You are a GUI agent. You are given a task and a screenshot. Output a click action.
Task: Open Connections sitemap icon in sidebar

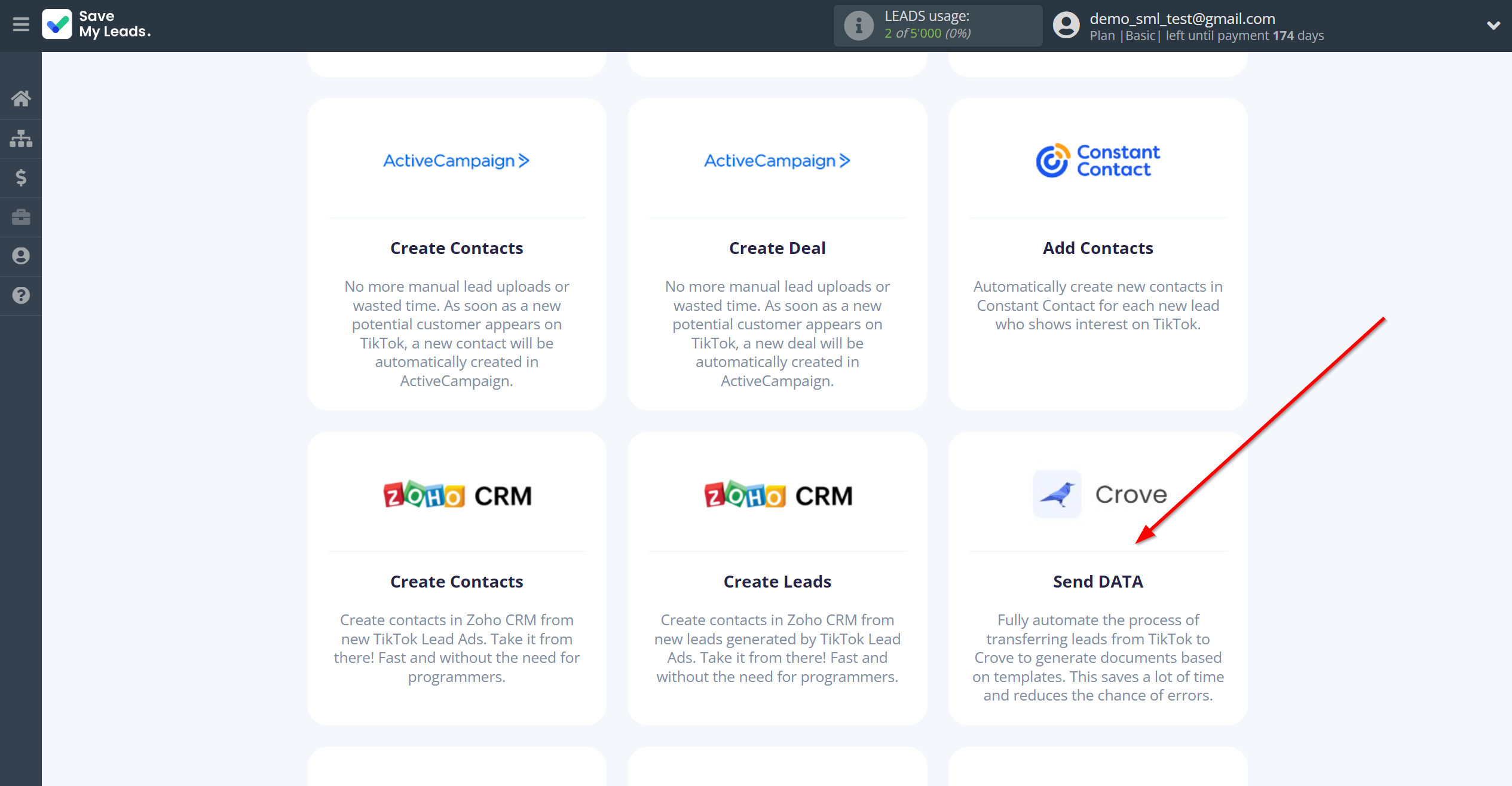pos(21,138)
